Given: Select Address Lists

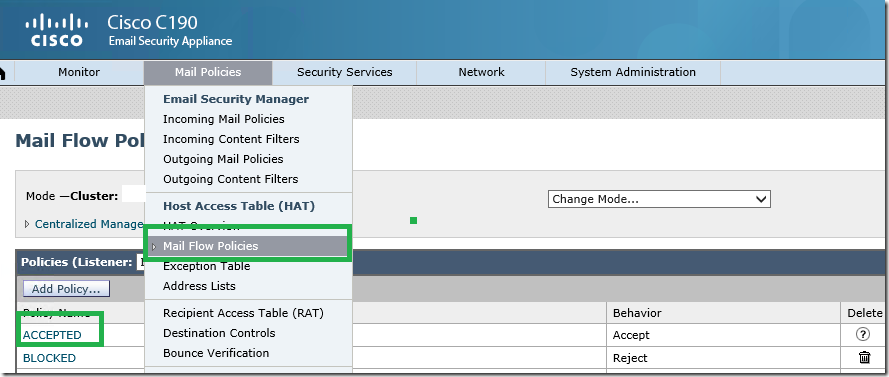Looking at the screenshot, I should 199,286.
